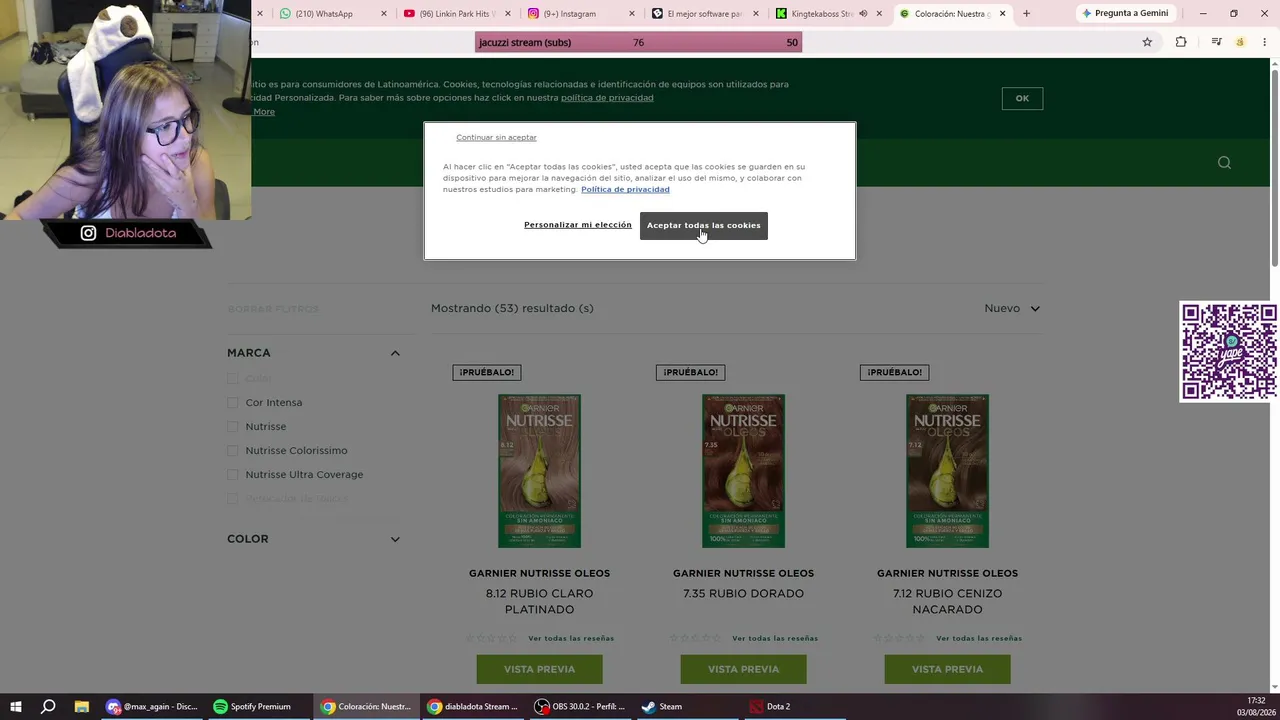The width and height of the screenshot is (1280, 720).
Task: Close the Coloración tab
Action: pos(1002,14)
